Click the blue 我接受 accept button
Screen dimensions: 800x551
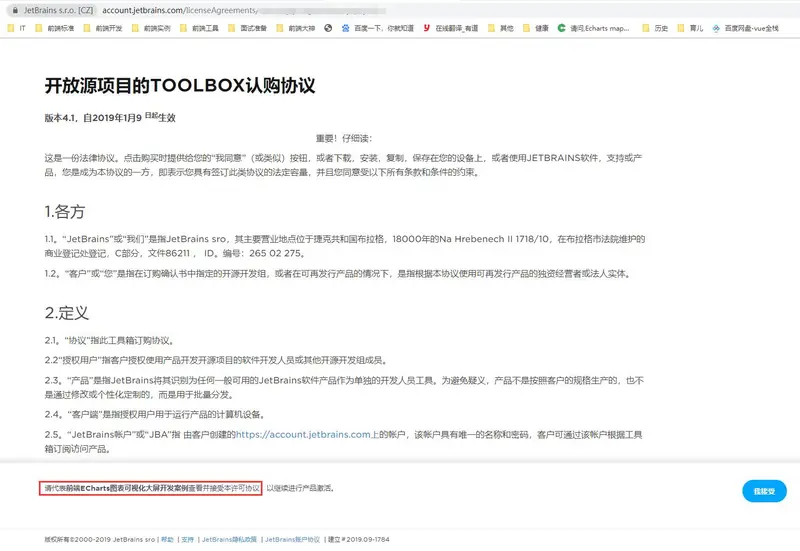pos(764,490)
